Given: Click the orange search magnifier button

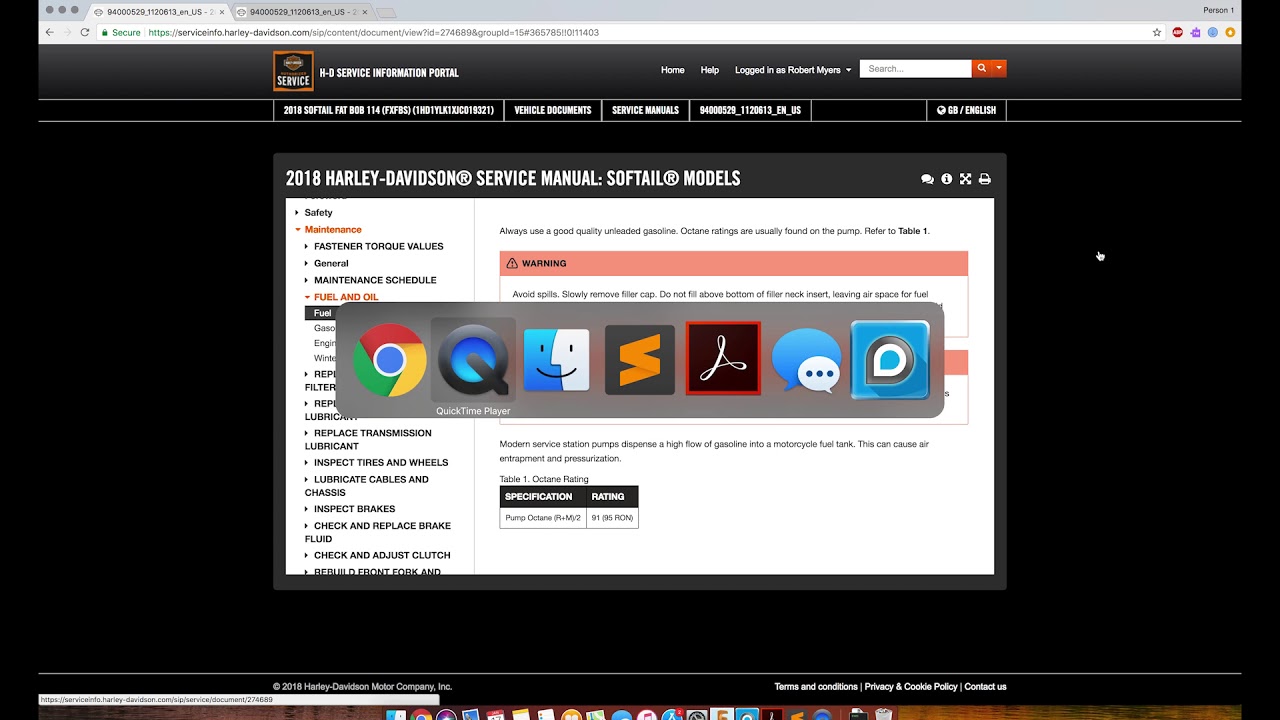Looking at the screenshot, I should tap(981, 69).
